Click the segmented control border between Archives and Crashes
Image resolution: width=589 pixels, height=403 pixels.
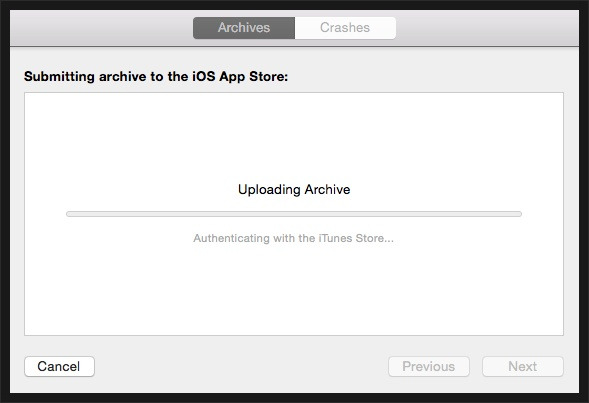pos(295,28)
